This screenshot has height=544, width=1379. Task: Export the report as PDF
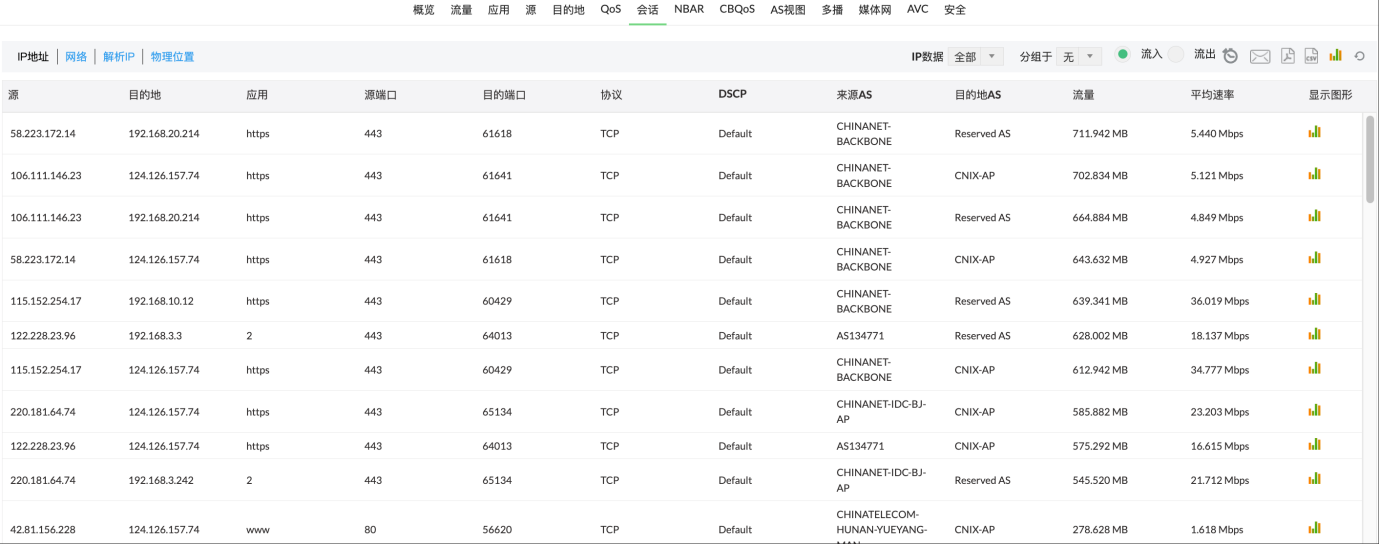coord(1288,56)
